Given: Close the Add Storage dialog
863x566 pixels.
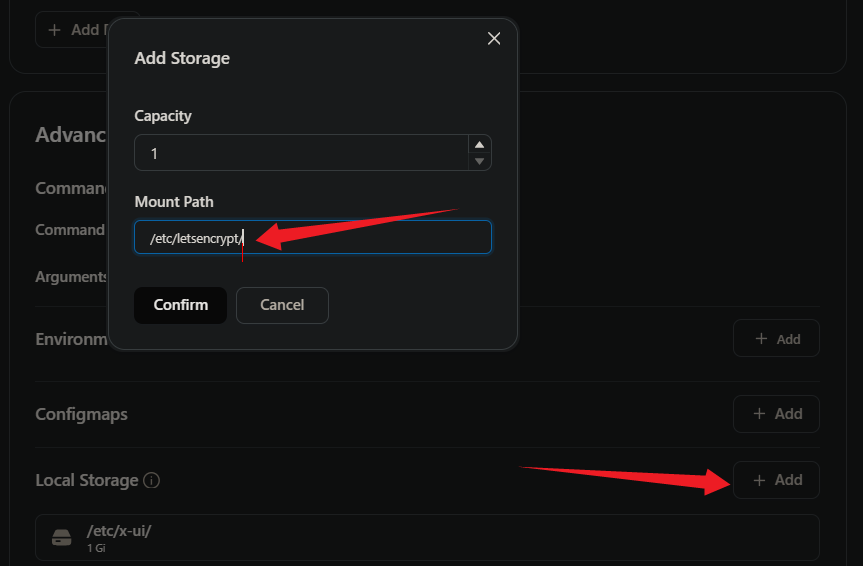Looking at the screenshot, I should click(x=494, y=39).
